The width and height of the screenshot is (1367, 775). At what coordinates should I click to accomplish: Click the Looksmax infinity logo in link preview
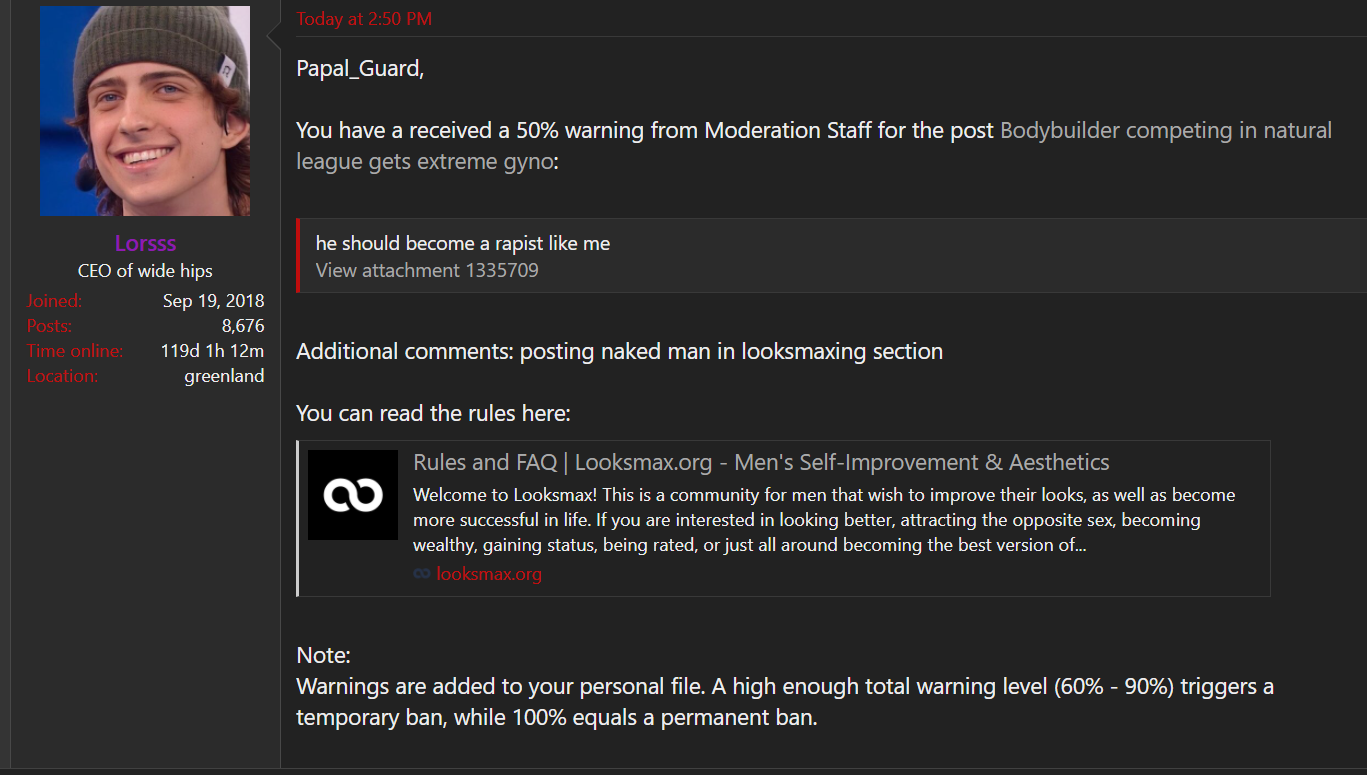tap(353, 495)
